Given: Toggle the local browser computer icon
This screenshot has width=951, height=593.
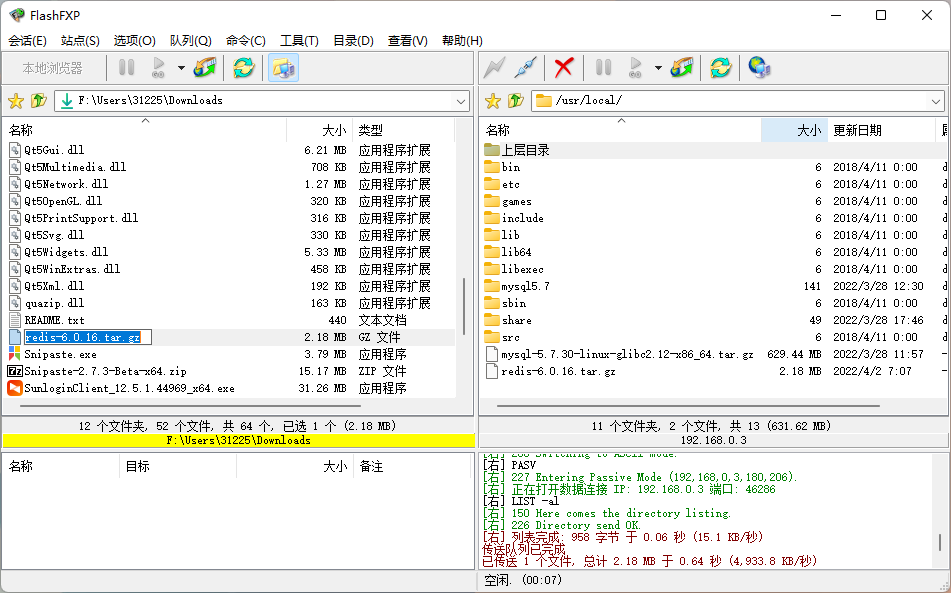Looking at the screenshot, I should (x=283, y=67).
